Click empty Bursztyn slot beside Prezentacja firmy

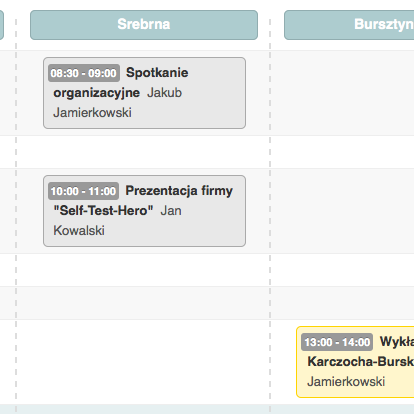click(342, 211)
